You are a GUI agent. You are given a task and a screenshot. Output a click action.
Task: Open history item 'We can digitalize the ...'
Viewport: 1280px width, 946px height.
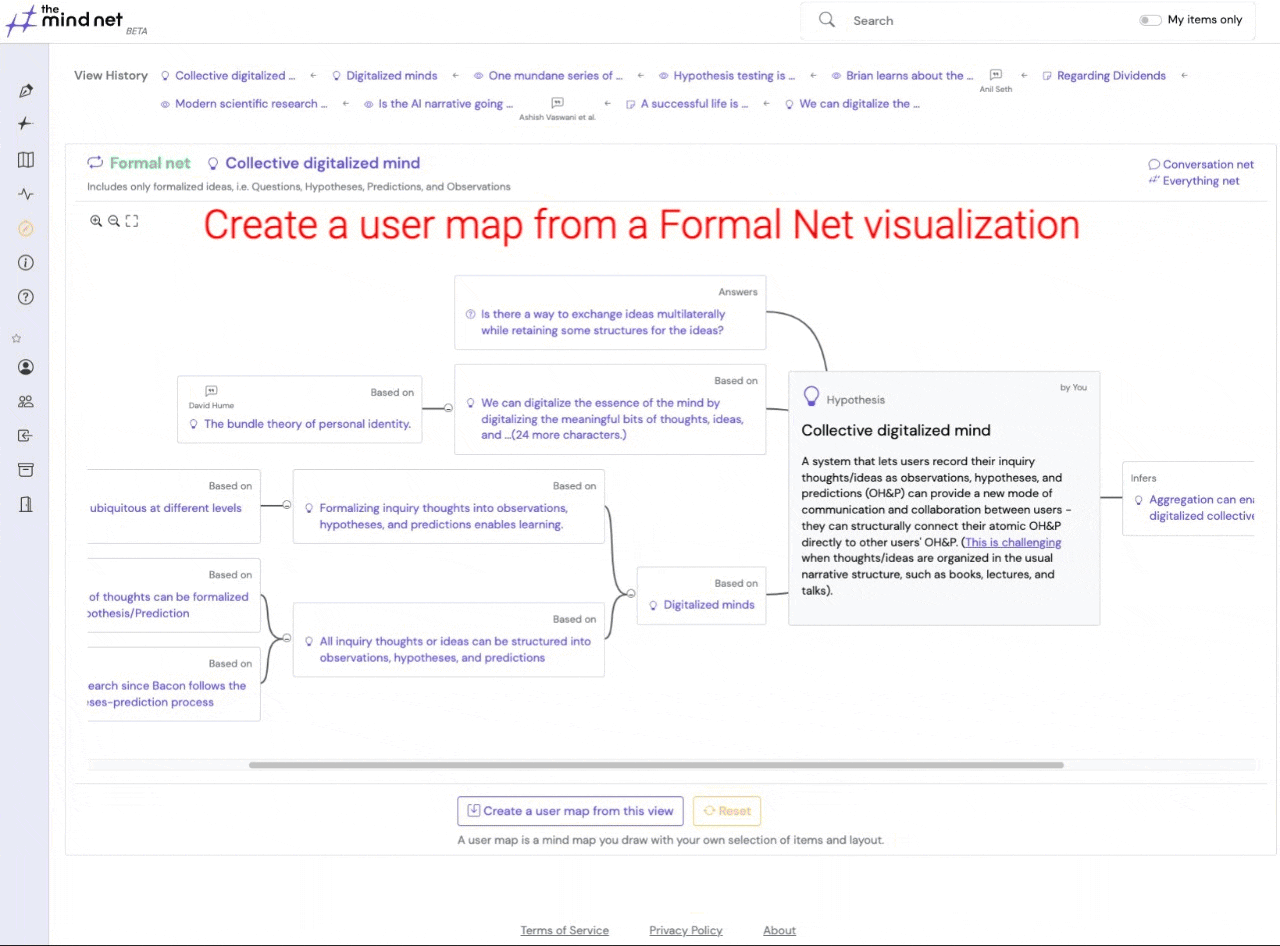pos(859,103)
